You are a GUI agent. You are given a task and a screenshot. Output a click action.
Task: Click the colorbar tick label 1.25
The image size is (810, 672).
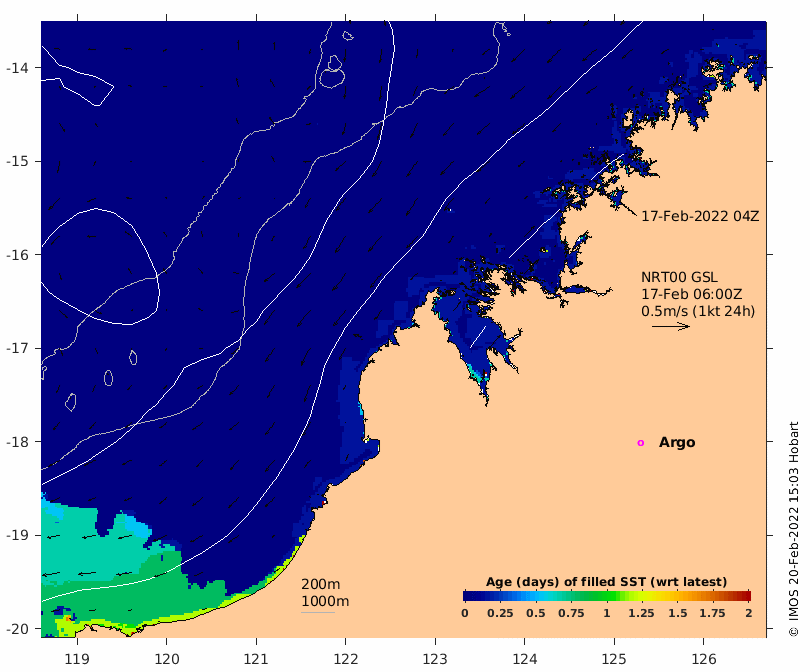[x=642, y=613]
